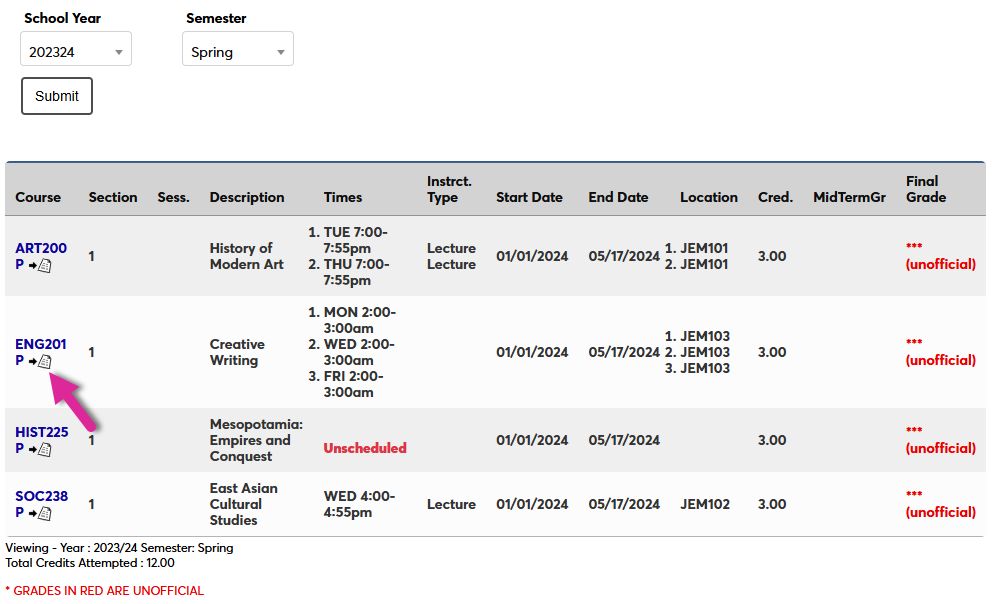
Task: Open the Semester dropdown
Action: tap(237, 48)
